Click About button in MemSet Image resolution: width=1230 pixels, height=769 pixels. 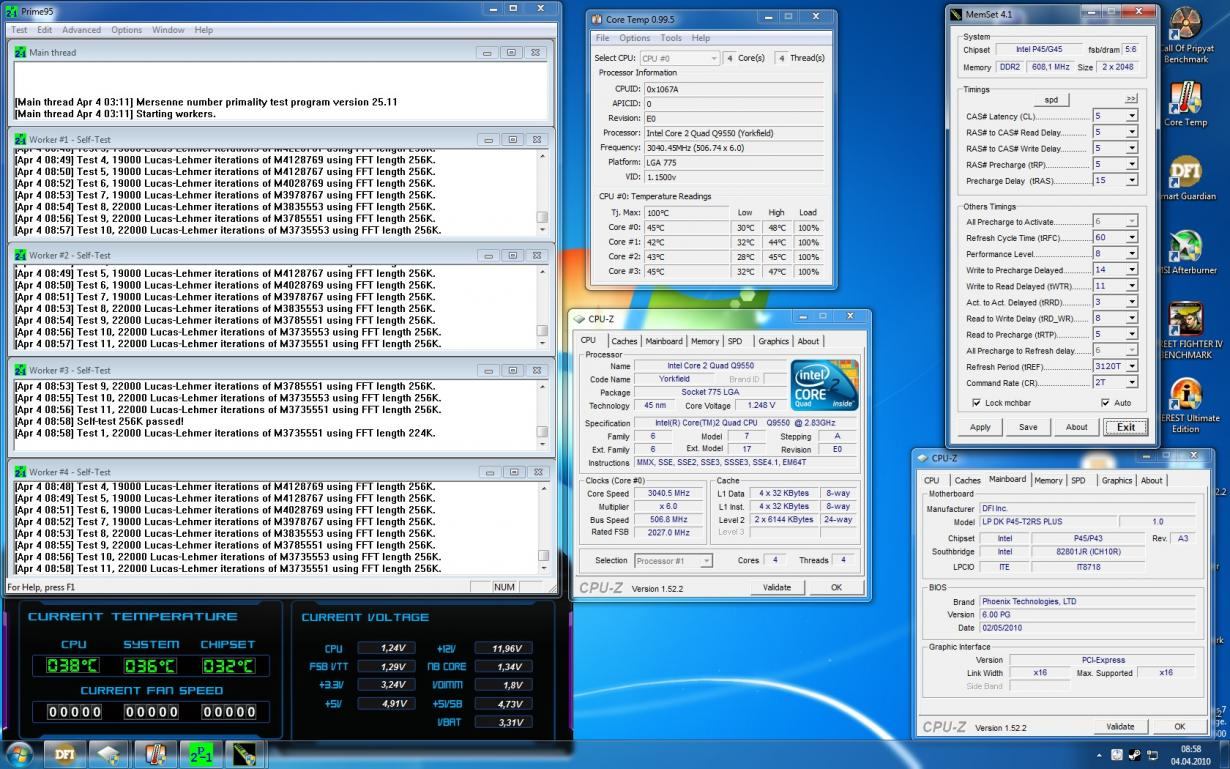(1076, 427)
